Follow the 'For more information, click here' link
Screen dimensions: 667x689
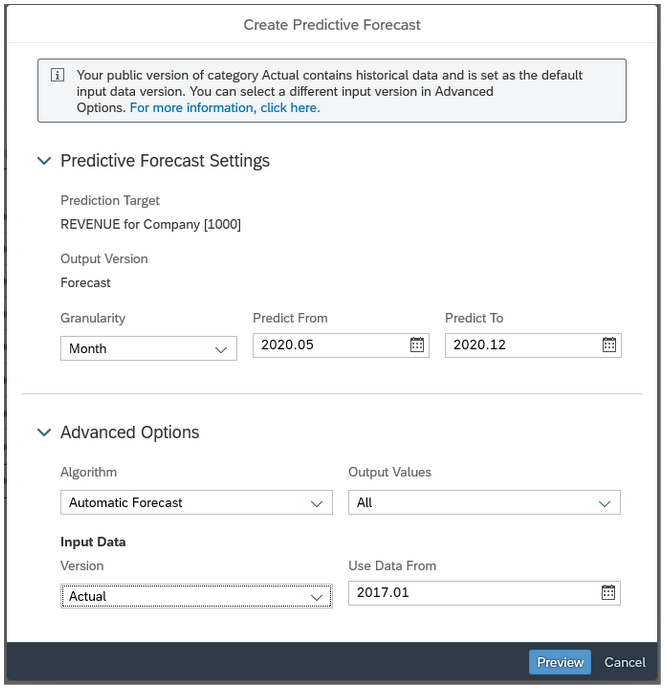225,108
